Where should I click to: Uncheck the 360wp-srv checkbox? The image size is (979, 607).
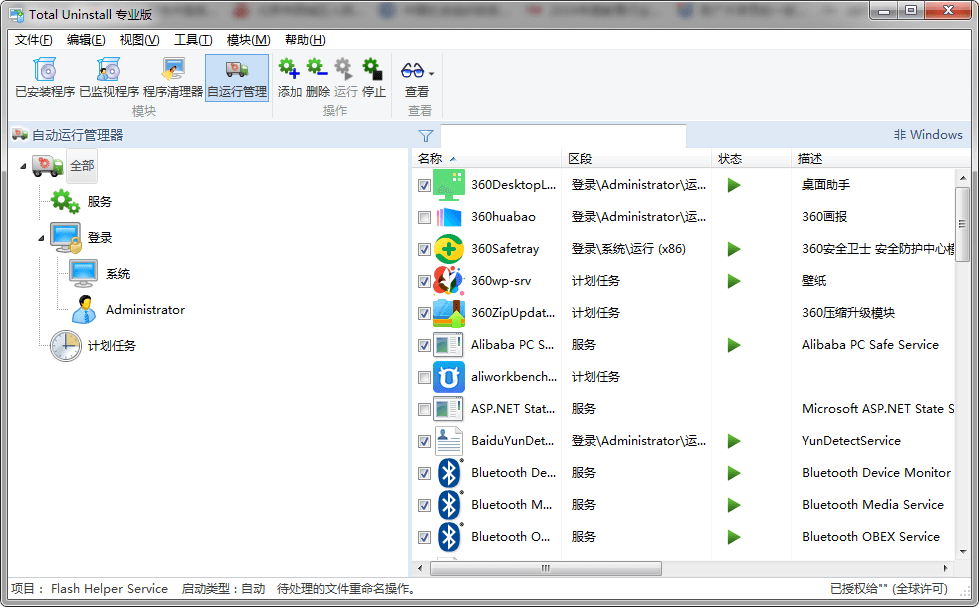point(425,281)
